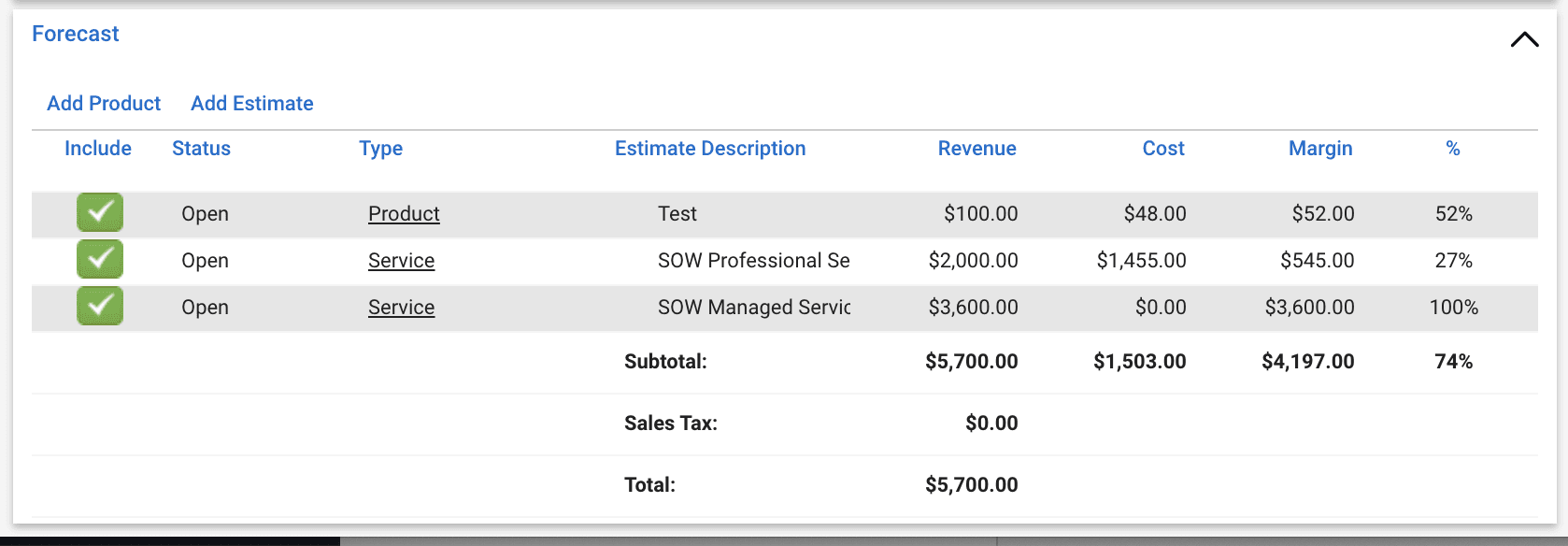This screenshot has width=1568, height=546.
Task: Click the Add Estimate link
Action: pyautogui.click(x=252, y=103)
